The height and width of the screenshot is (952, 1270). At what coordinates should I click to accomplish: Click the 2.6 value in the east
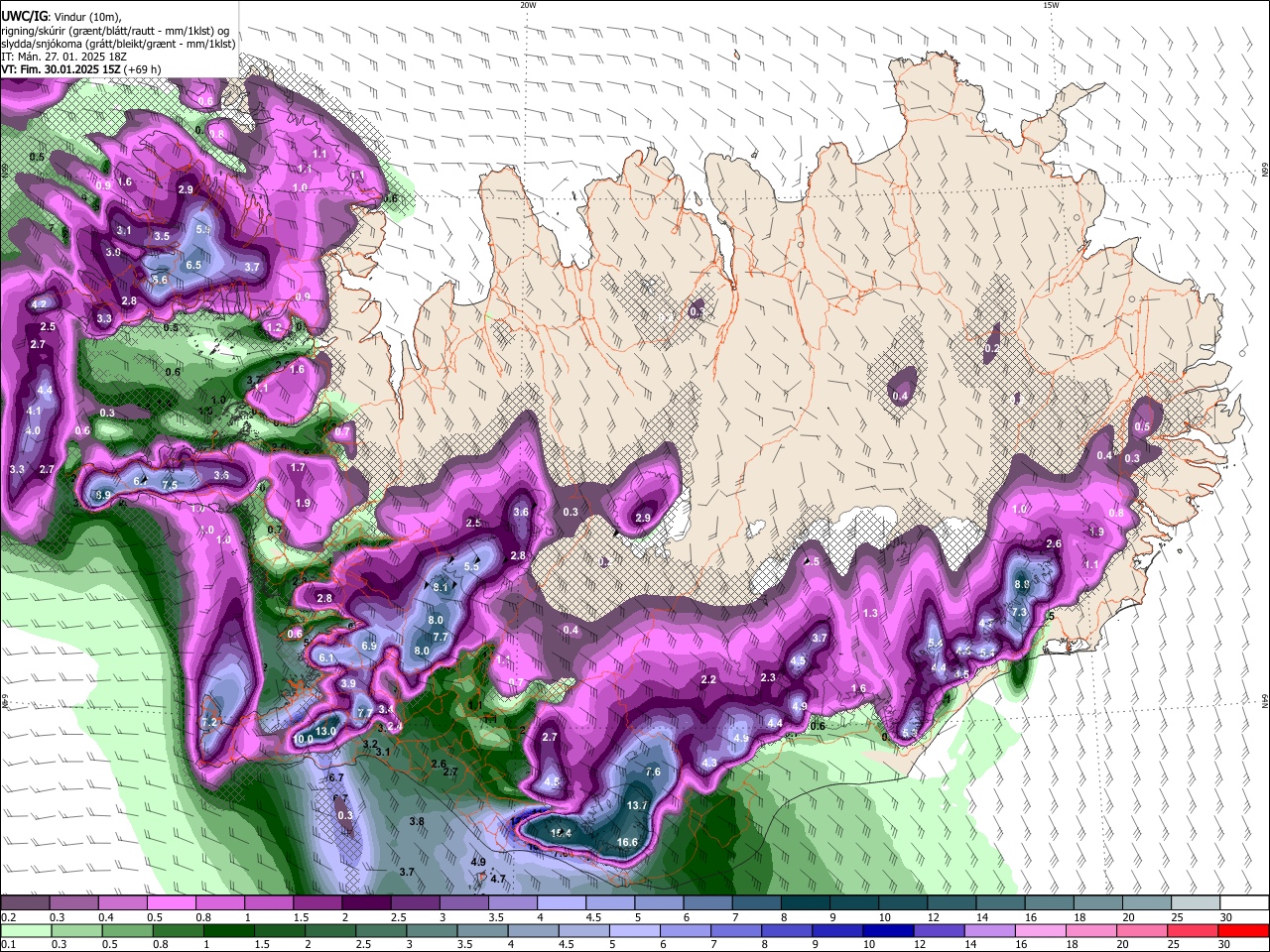(1054, 543)
